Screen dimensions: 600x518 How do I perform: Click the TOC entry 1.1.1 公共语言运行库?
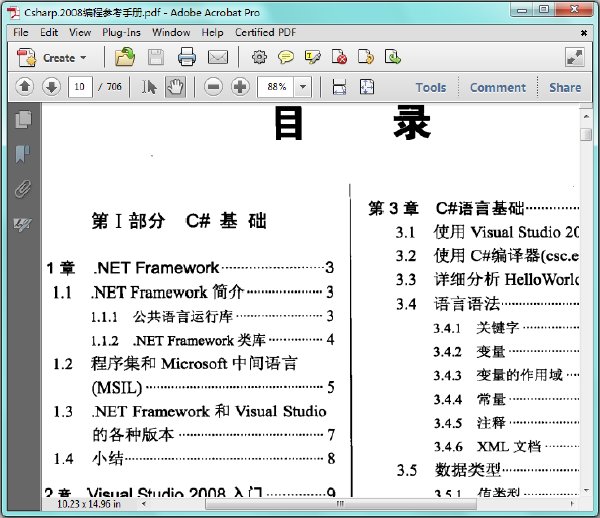[x=212, y=316]
